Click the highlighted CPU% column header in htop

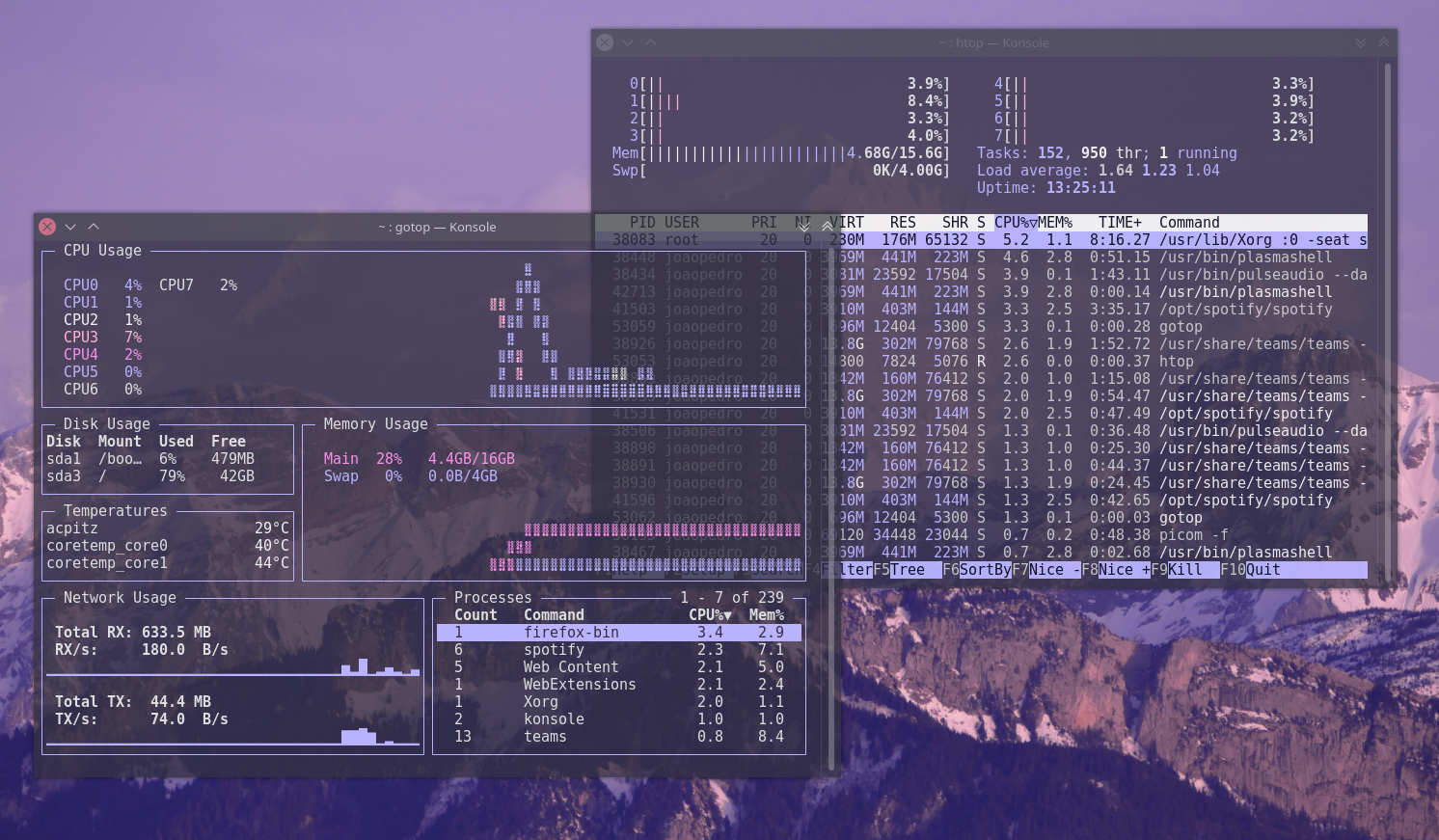pos(1016,223)
